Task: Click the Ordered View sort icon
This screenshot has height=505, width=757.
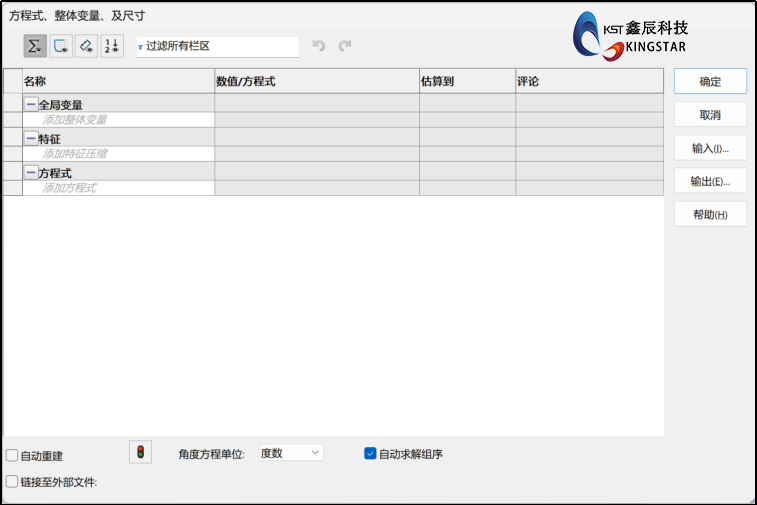Action: pyautogui.click(x=112, y=46)
